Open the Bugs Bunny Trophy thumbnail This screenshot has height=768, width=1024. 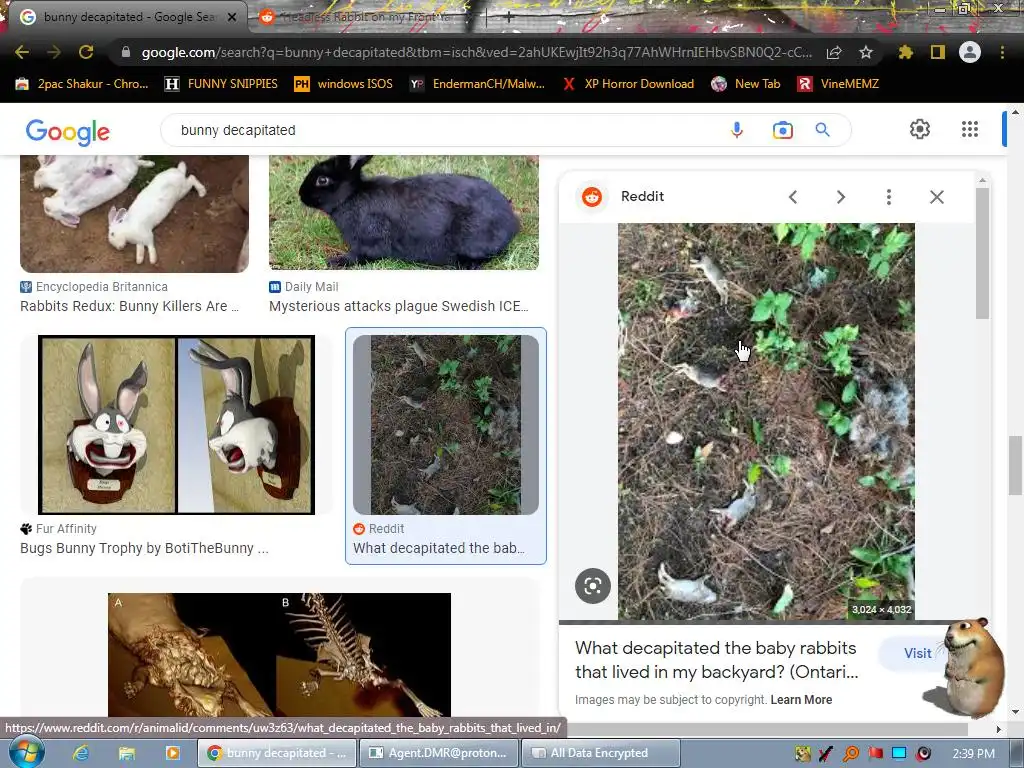click(176, 424)
